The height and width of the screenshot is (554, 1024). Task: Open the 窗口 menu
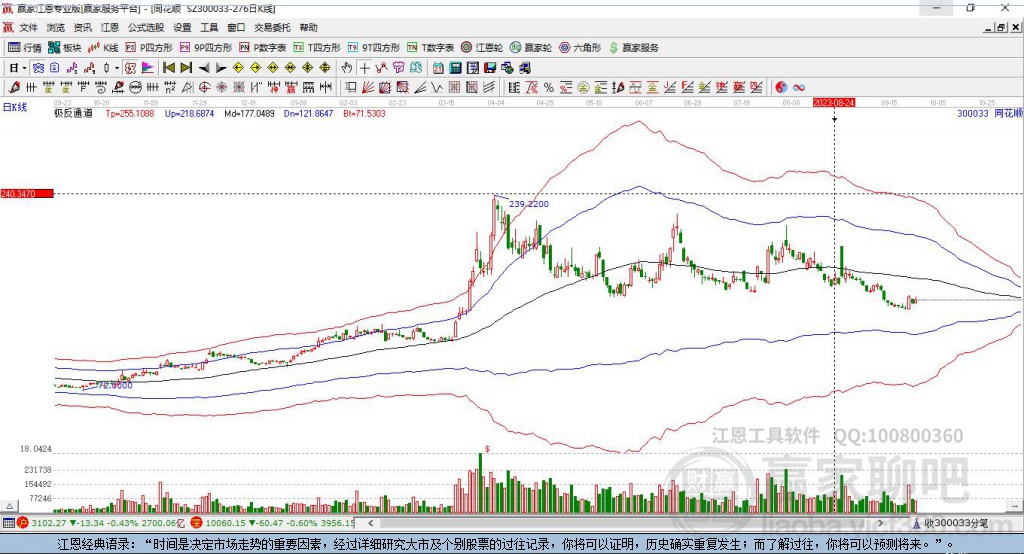coord(236,27)
